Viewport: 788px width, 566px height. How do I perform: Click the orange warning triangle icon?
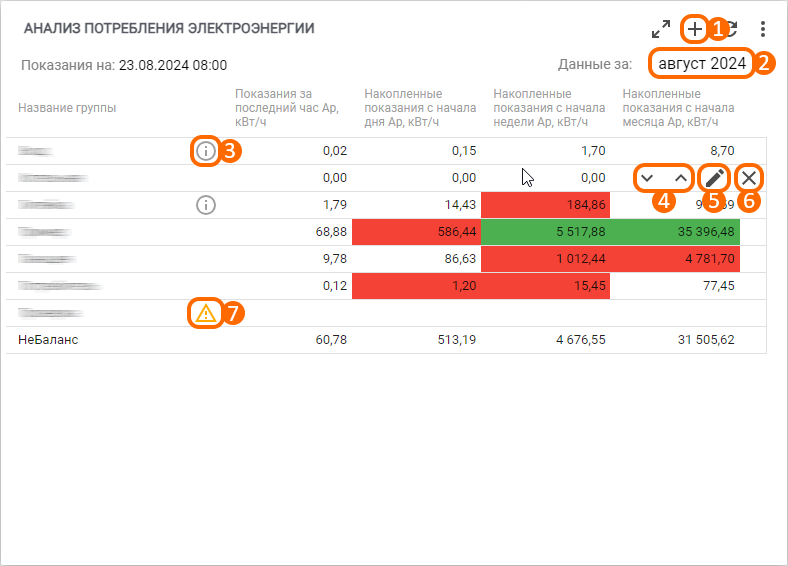[x=206, y=313]
